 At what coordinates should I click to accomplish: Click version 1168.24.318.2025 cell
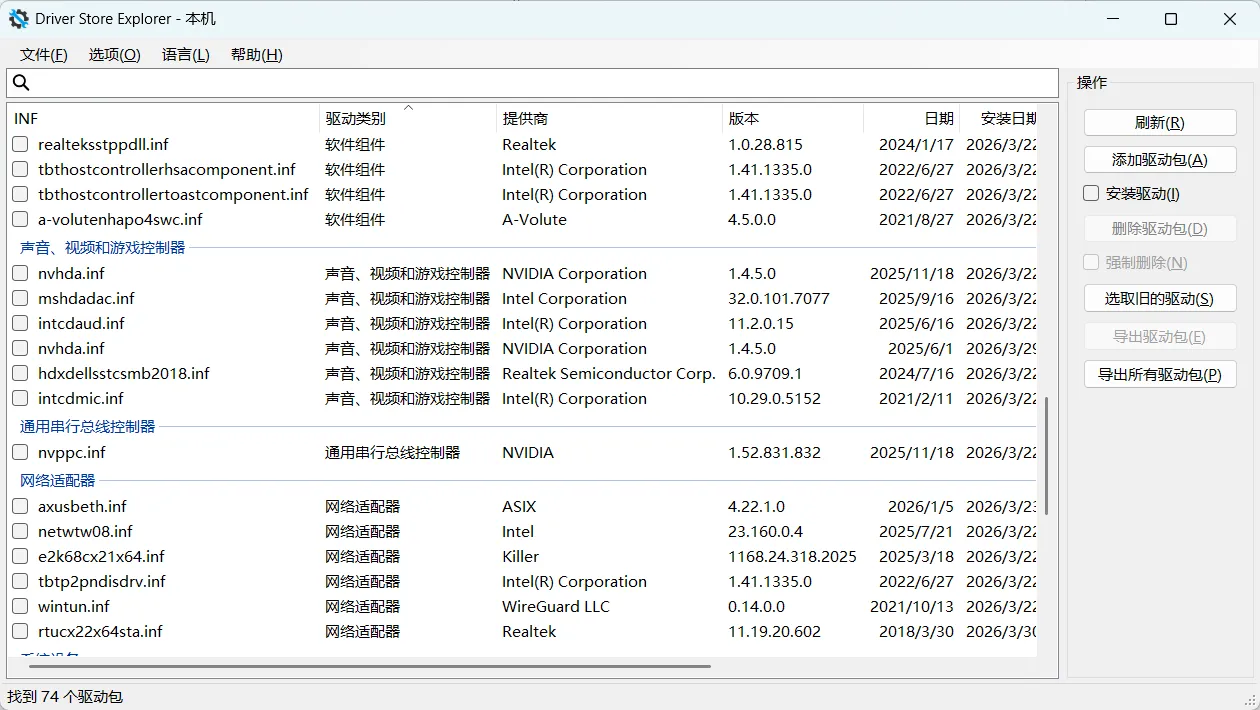tap(792, 557)
